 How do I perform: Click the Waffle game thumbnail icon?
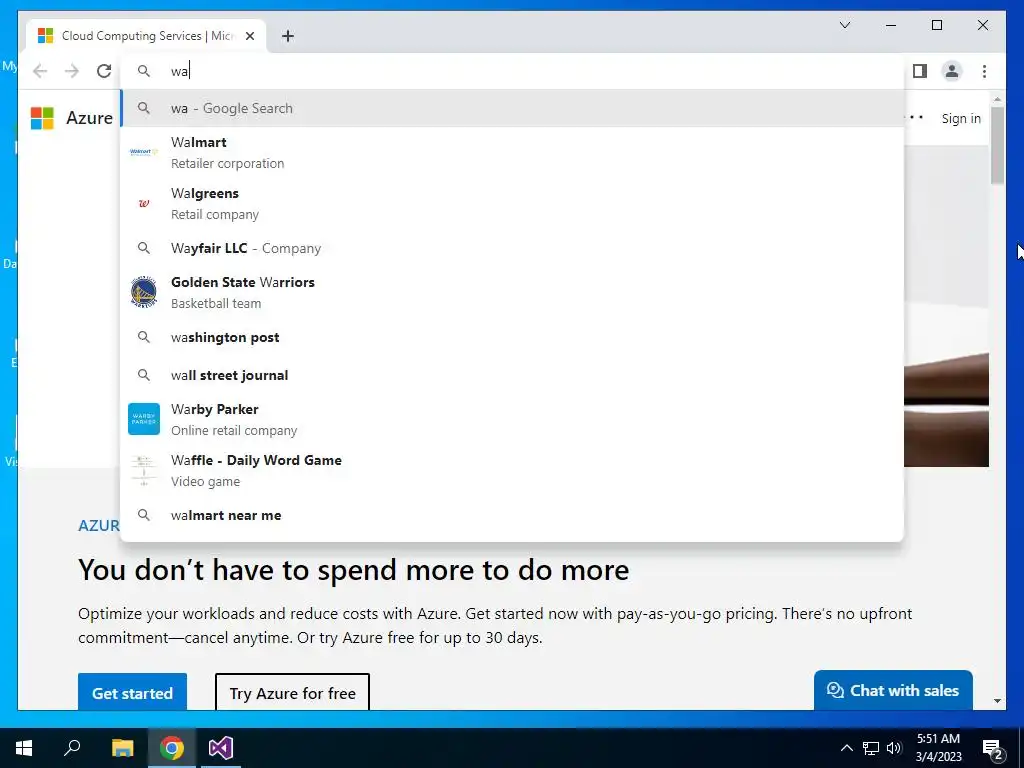tap(144, 470)
